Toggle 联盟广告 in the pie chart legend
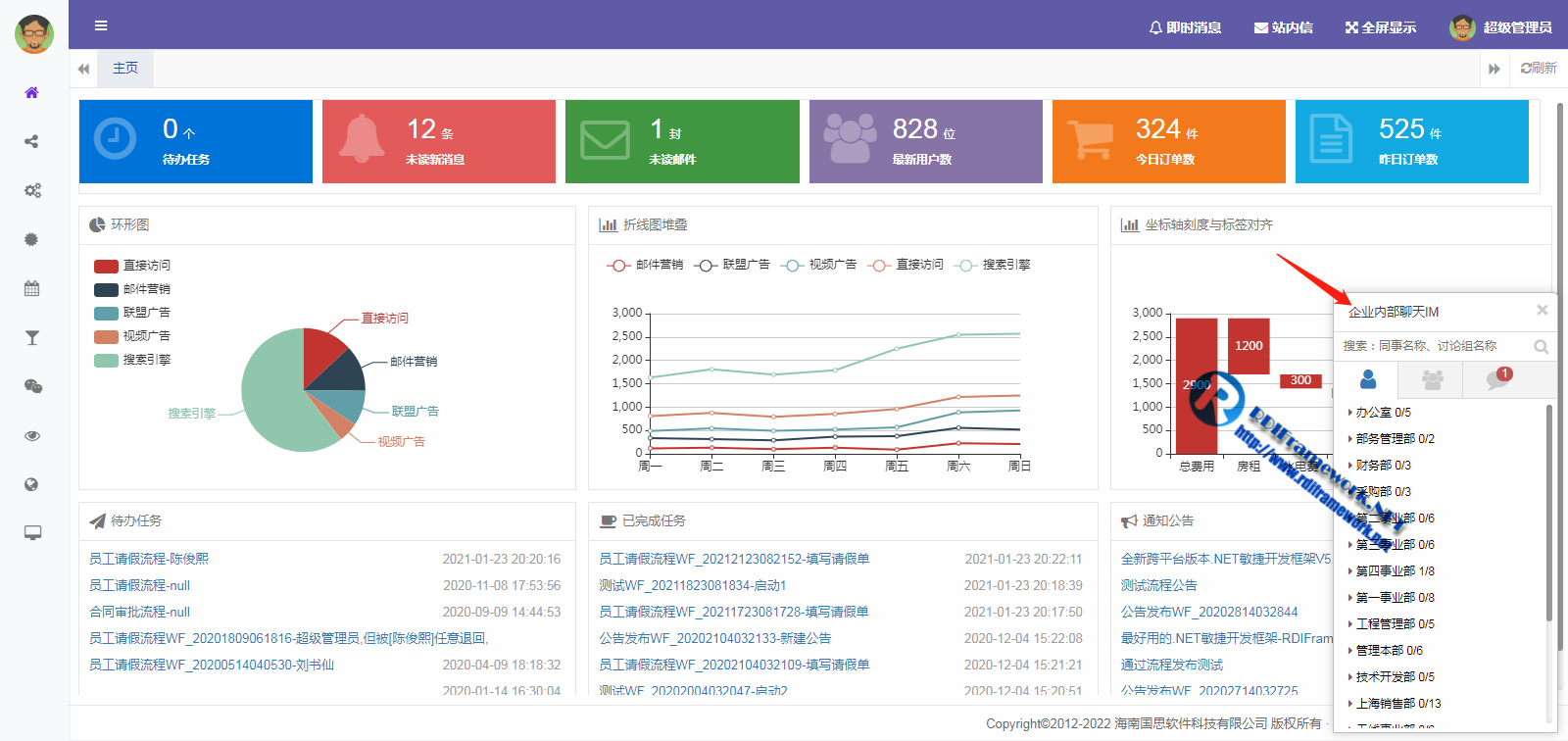The width and height of the screenshot is (1568, 741). coord(132,313)
